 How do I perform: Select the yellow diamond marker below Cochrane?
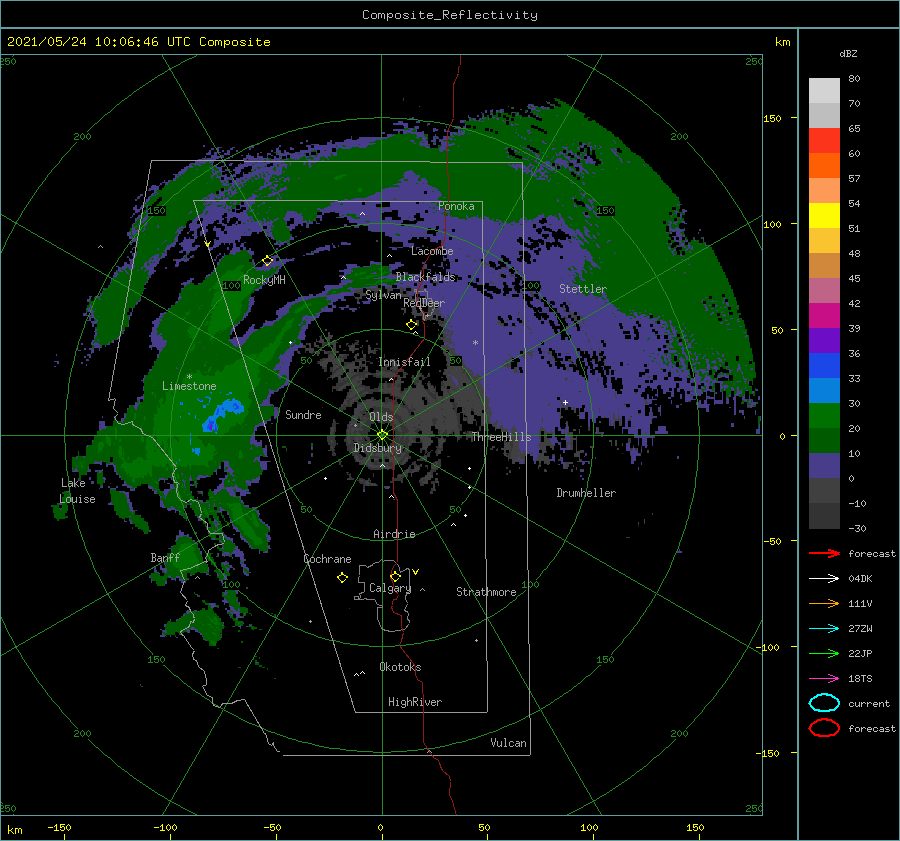pos(342,578)
